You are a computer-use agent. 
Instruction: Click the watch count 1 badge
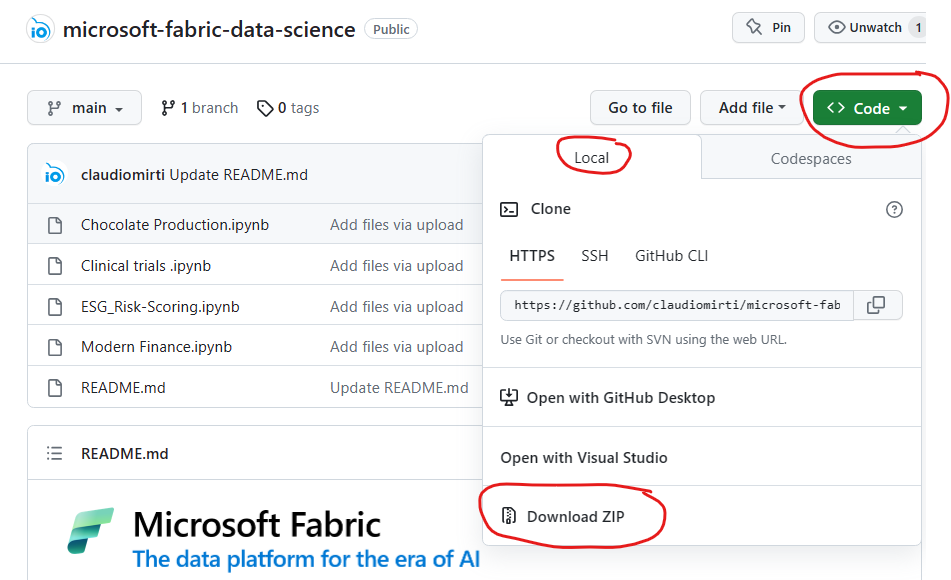pyautogui.click(x=918, y=28)
